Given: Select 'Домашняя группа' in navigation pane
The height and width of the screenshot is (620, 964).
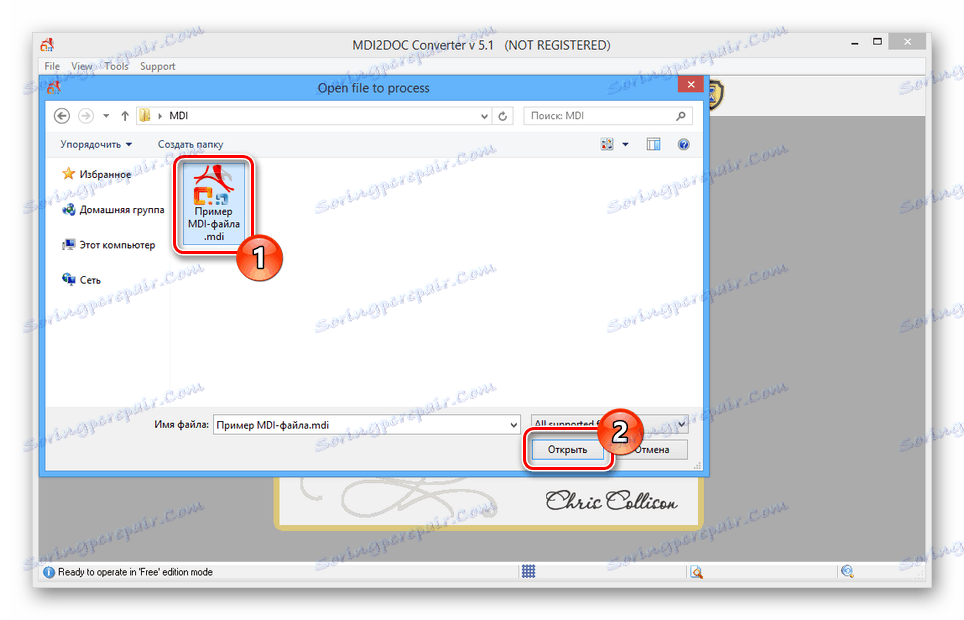Looking at the screenshot, I should pyautogui.click(x=113, y=210).
